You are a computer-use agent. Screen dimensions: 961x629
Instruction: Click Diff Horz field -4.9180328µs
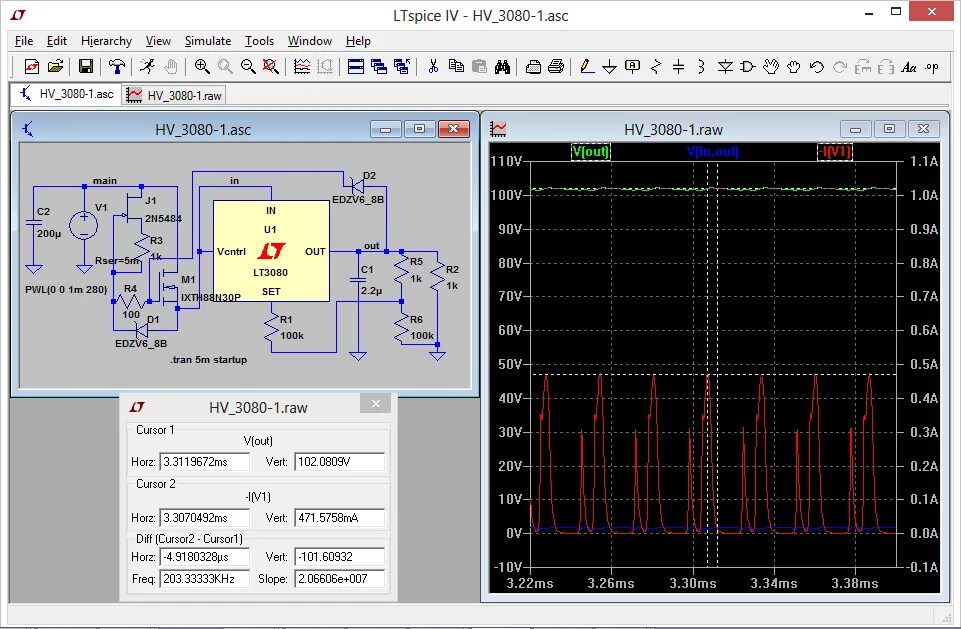tap(204, 557)
